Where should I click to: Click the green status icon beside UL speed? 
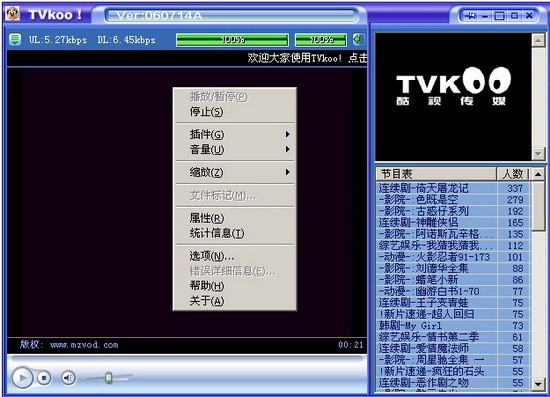tap(15, 39)
